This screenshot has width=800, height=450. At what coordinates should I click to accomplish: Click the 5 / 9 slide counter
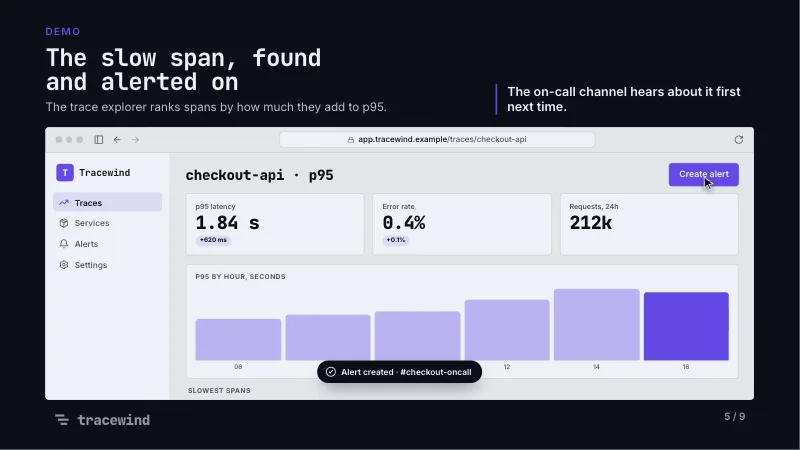pyautogui.click(x=734, y=417)
